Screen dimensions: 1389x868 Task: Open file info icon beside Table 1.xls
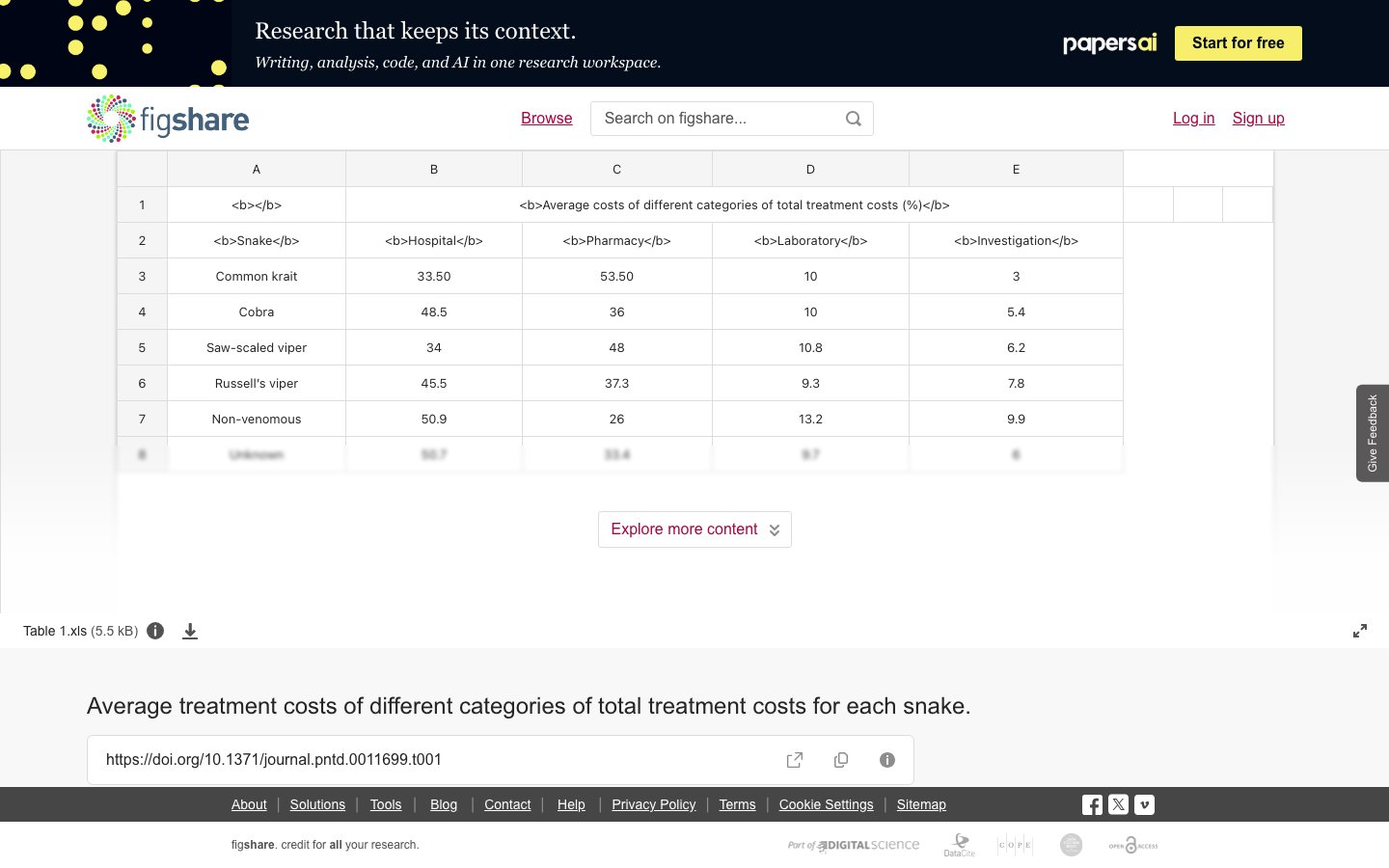click(x=155, y=631)
